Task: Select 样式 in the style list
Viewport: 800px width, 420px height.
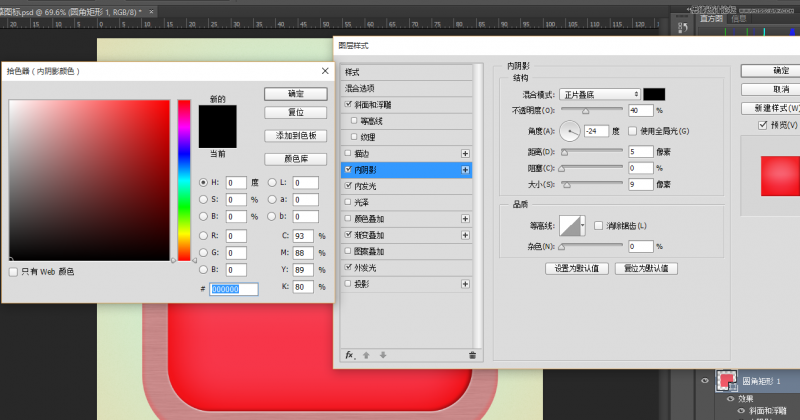Action: tap(406, 72)
